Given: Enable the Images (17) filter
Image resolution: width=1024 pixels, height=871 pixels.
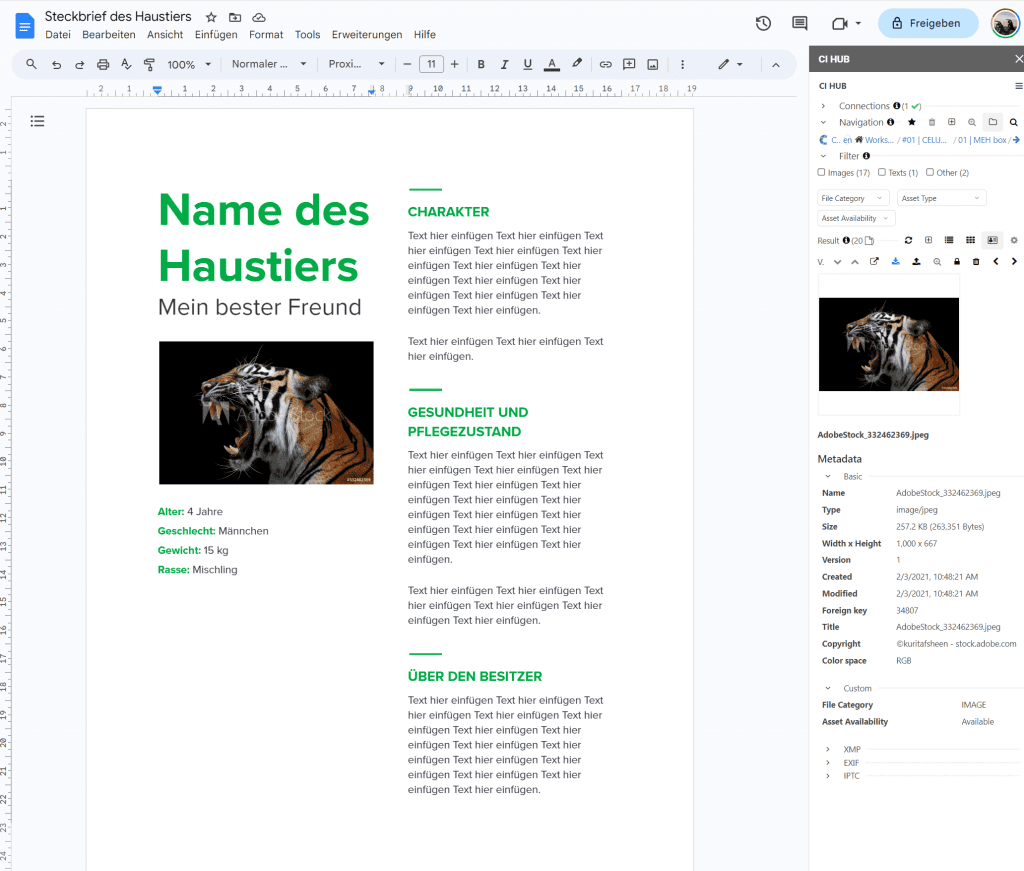Looking at the screenshot, I should coord(822,172).
